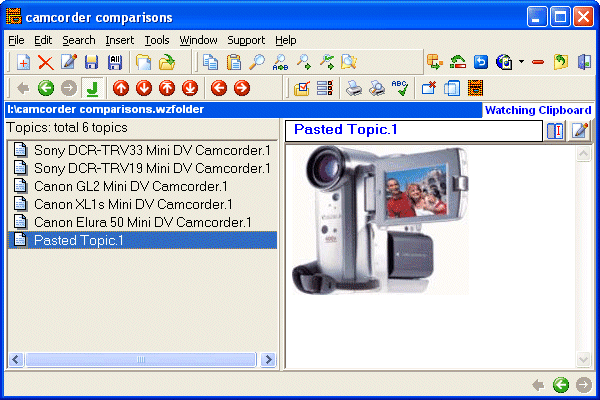
Task: Open the dropdown arrow beside globe icon
Action: [x=521, y=62]
